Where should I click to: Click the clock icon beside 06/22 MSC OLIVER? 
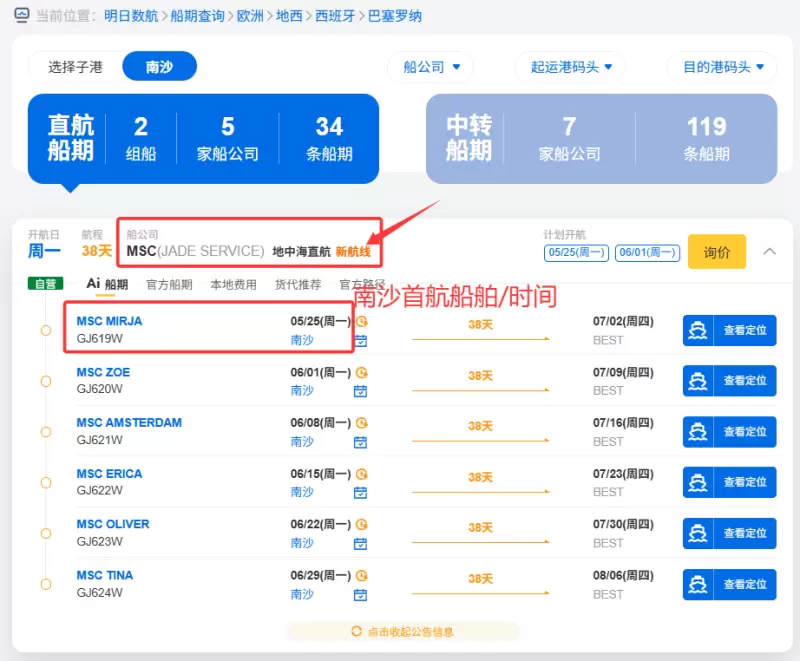(362, 524)
